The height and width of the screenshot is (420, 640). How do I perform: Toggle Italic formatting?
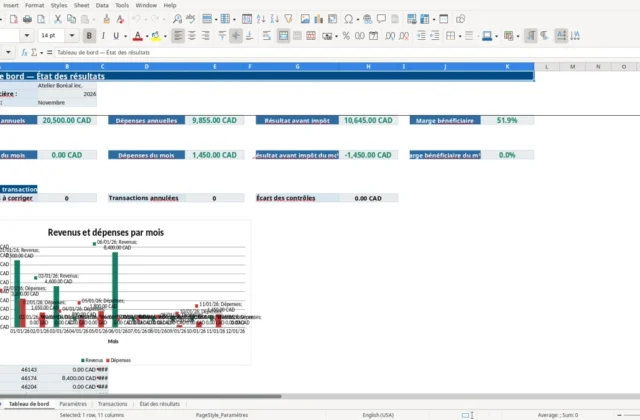point(103,36)
